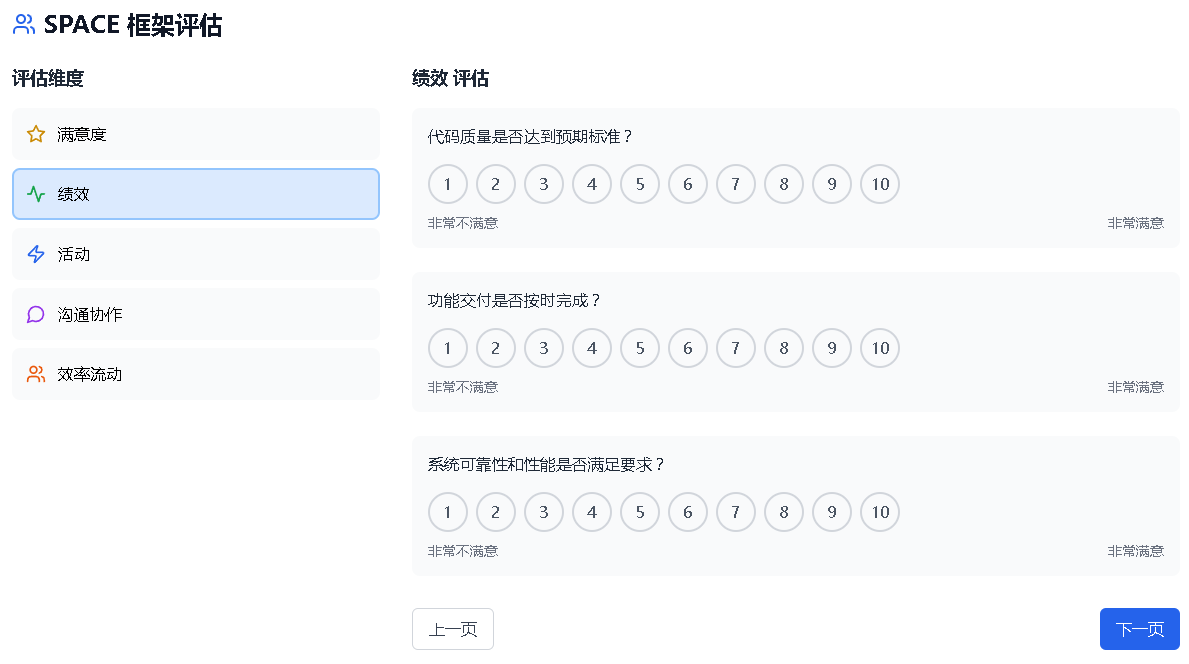Click the pulse icon beside 绩效
The width and height of the screenshot is (1189, 664).
36,194
